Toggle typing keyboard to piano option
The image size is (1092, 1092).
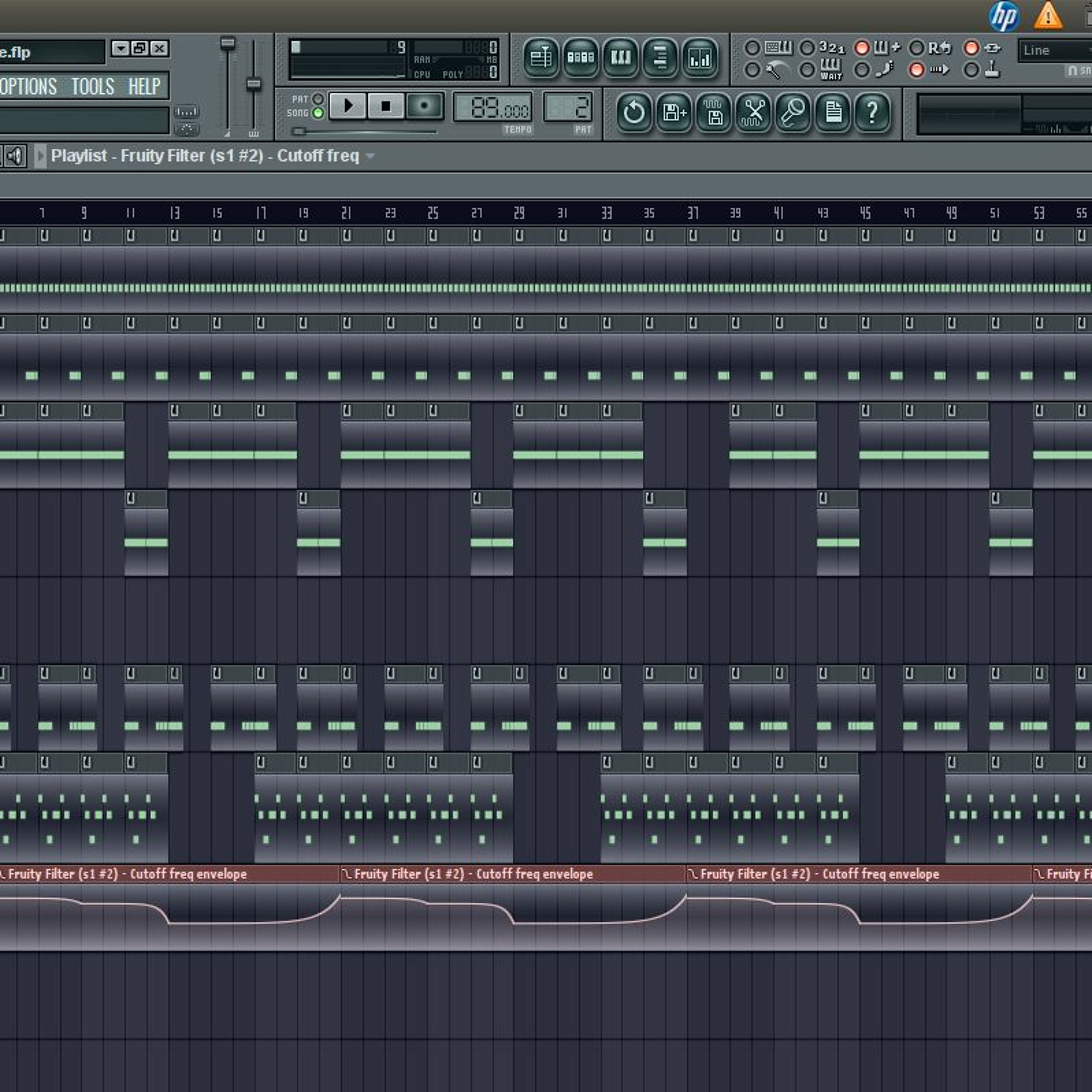[x=752, y=48]
